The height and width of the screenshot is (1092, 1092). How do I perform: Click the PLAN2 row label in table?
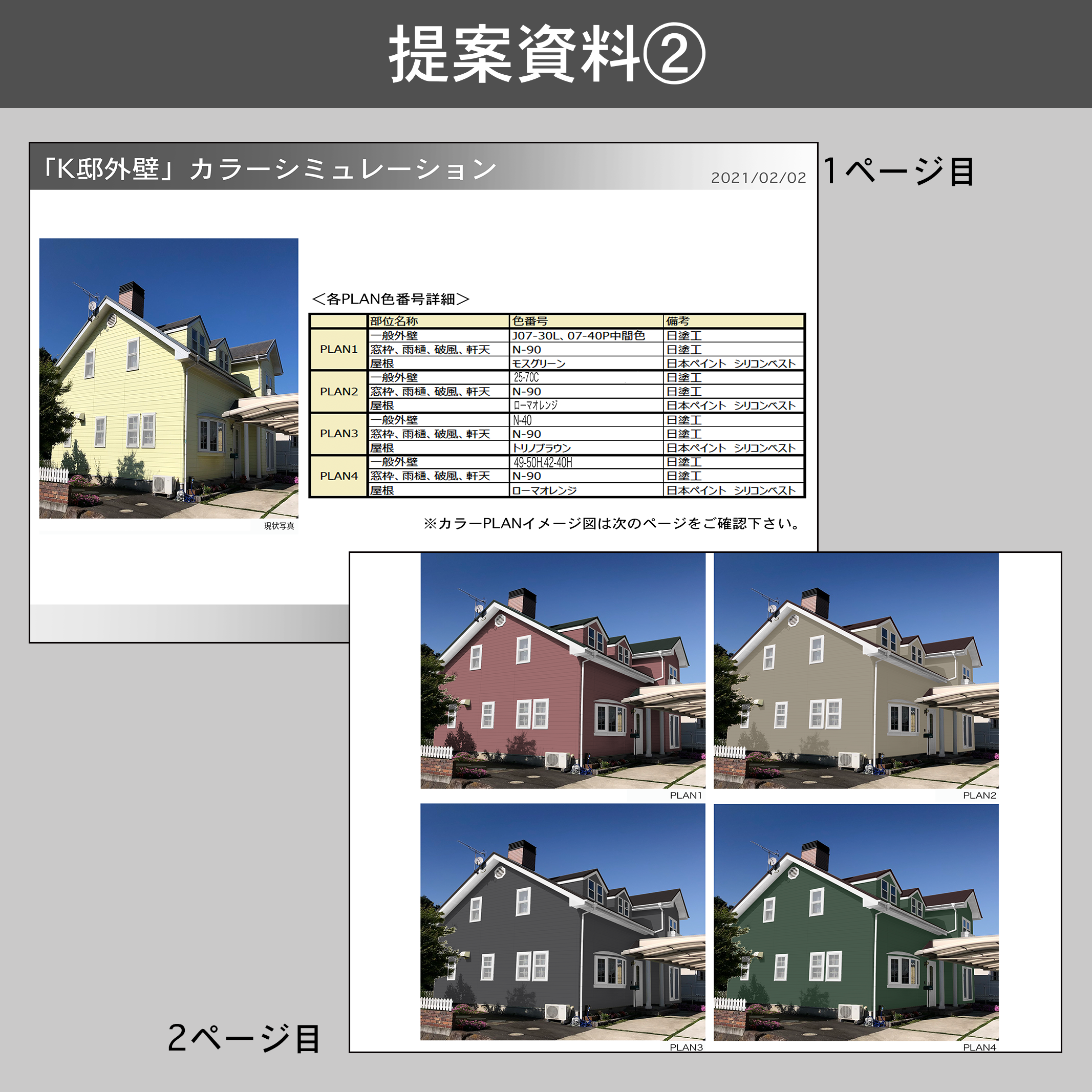[338, 391]
